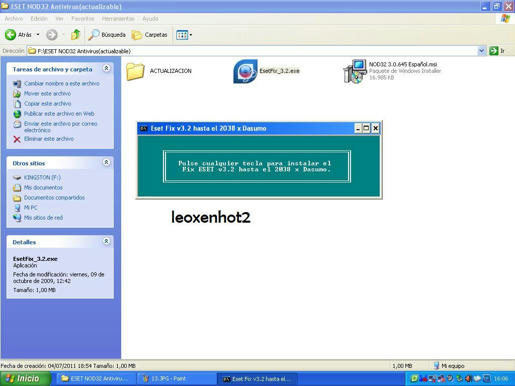Click the Mis documentos folder icon
Image resolution: width=515 pixels, height=386 pixels.
(17, 188)
